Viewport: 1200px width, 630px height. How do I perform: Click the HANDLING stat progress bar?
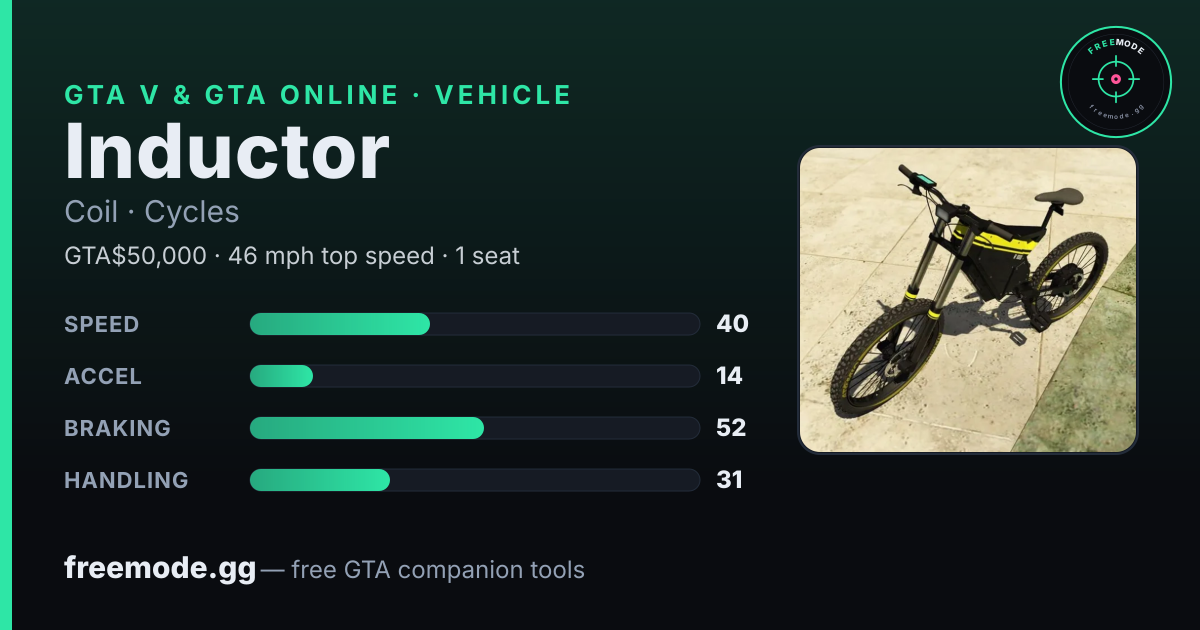(x=474, y=480)
